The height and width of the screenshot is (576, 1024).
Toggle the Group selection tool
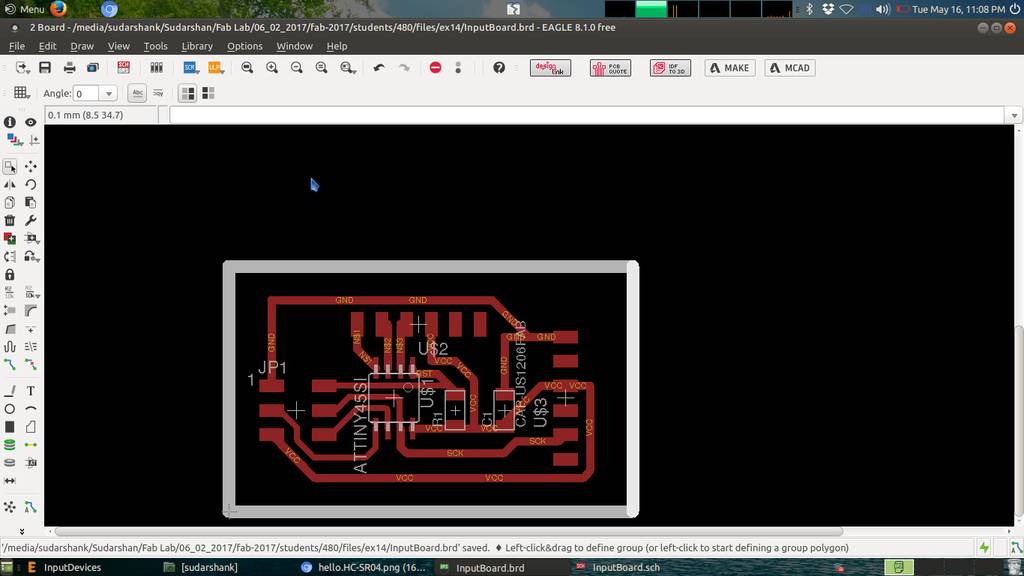pyautogui.click(x=10, y=167)
